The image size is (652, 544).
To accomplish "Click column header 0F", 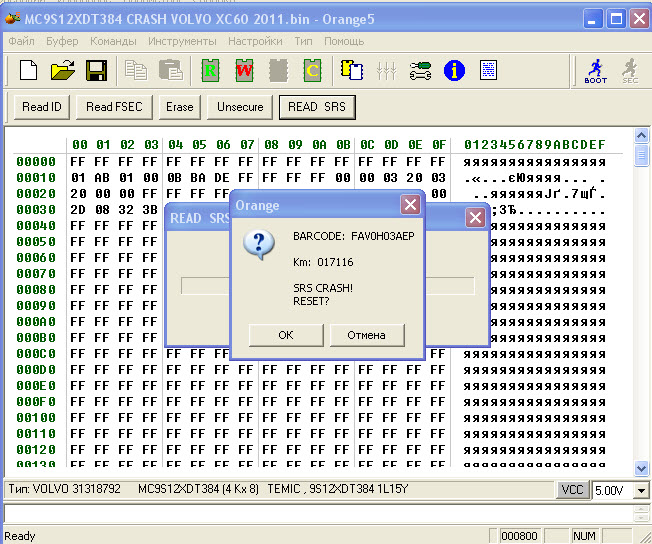I will 439,145.
